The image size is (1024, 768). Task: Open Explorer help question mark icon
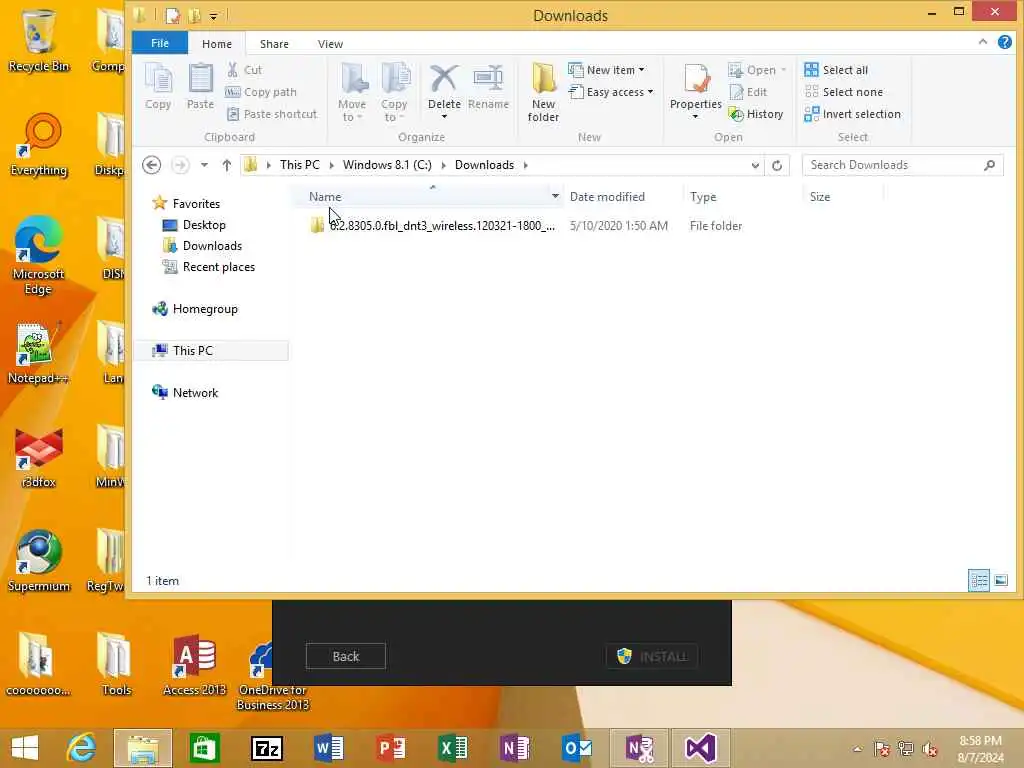coord(1004,42)
